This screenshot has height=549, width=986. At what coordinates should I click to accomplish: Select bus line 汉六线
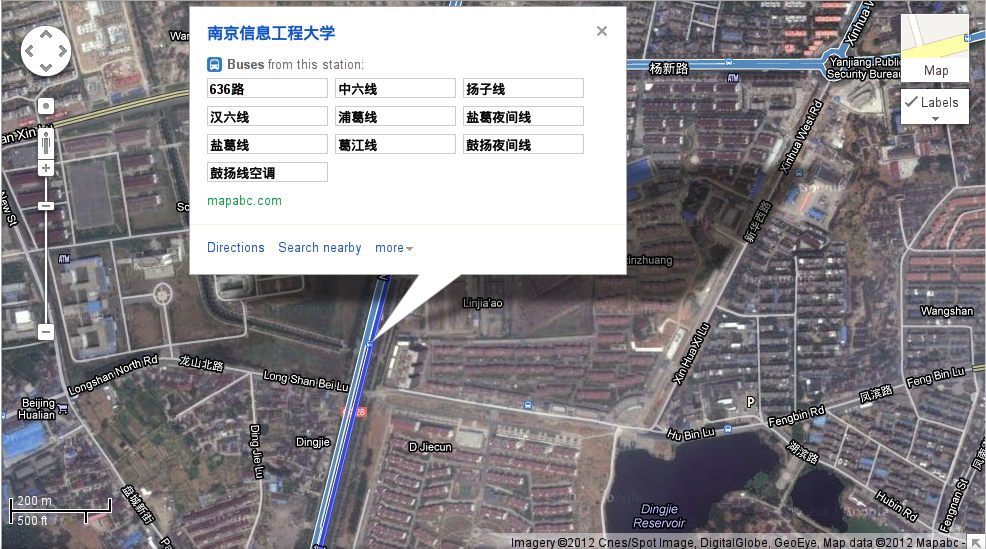(x=267, y=116)
